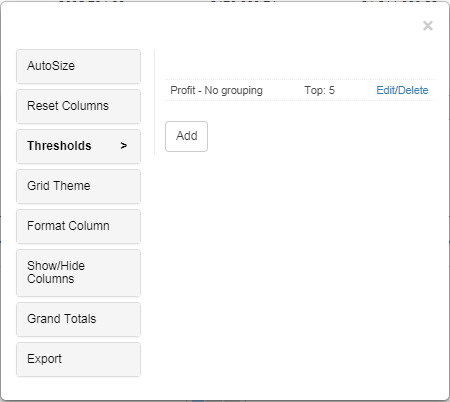Click the Delete link for the Profit threshold
The image size is (450, 402).
click(x=413, y=90)
